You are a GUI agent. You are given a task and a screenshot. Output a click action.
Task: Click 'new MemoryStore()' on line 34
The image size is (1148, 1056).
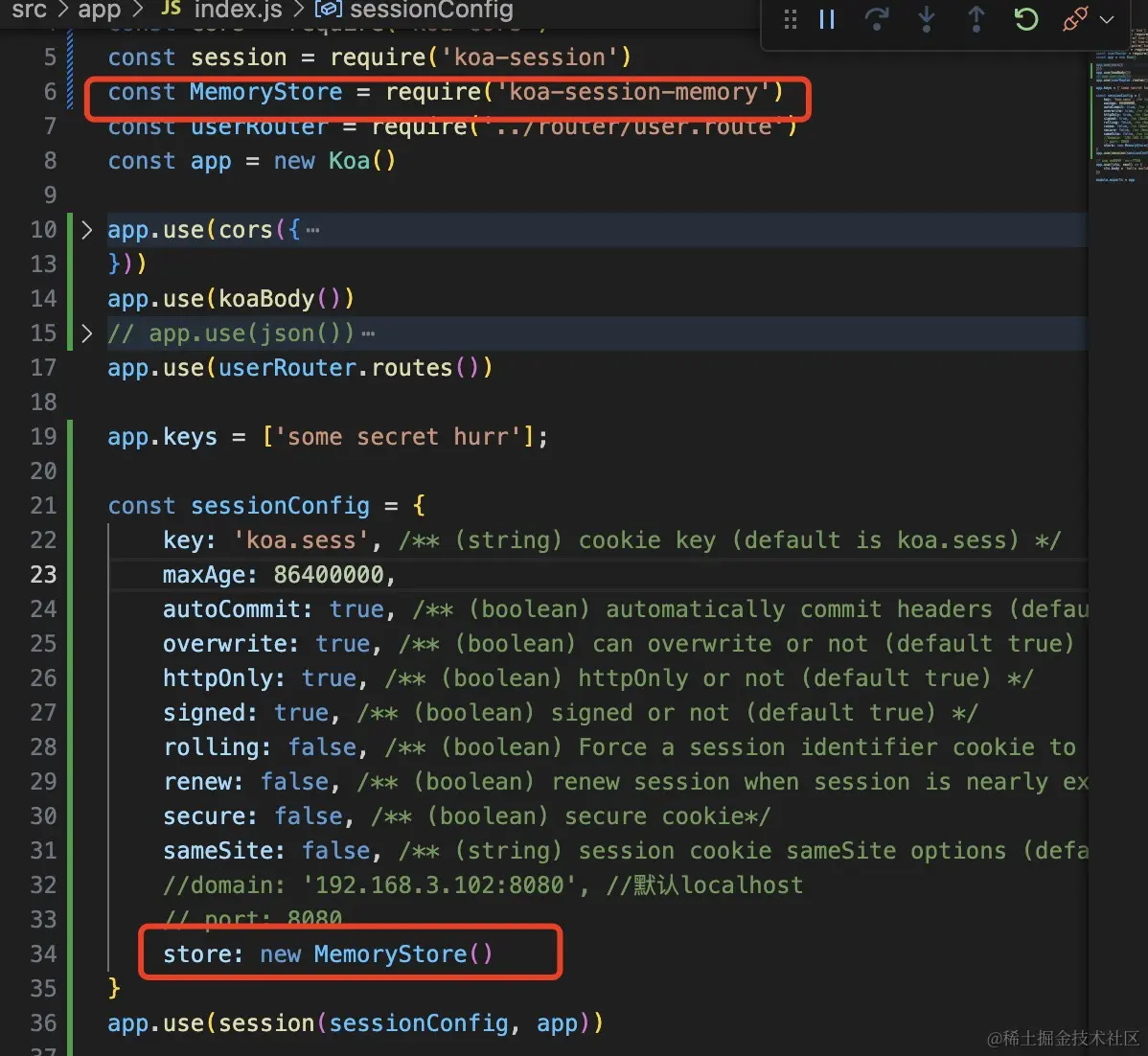(x=377, y=954)
